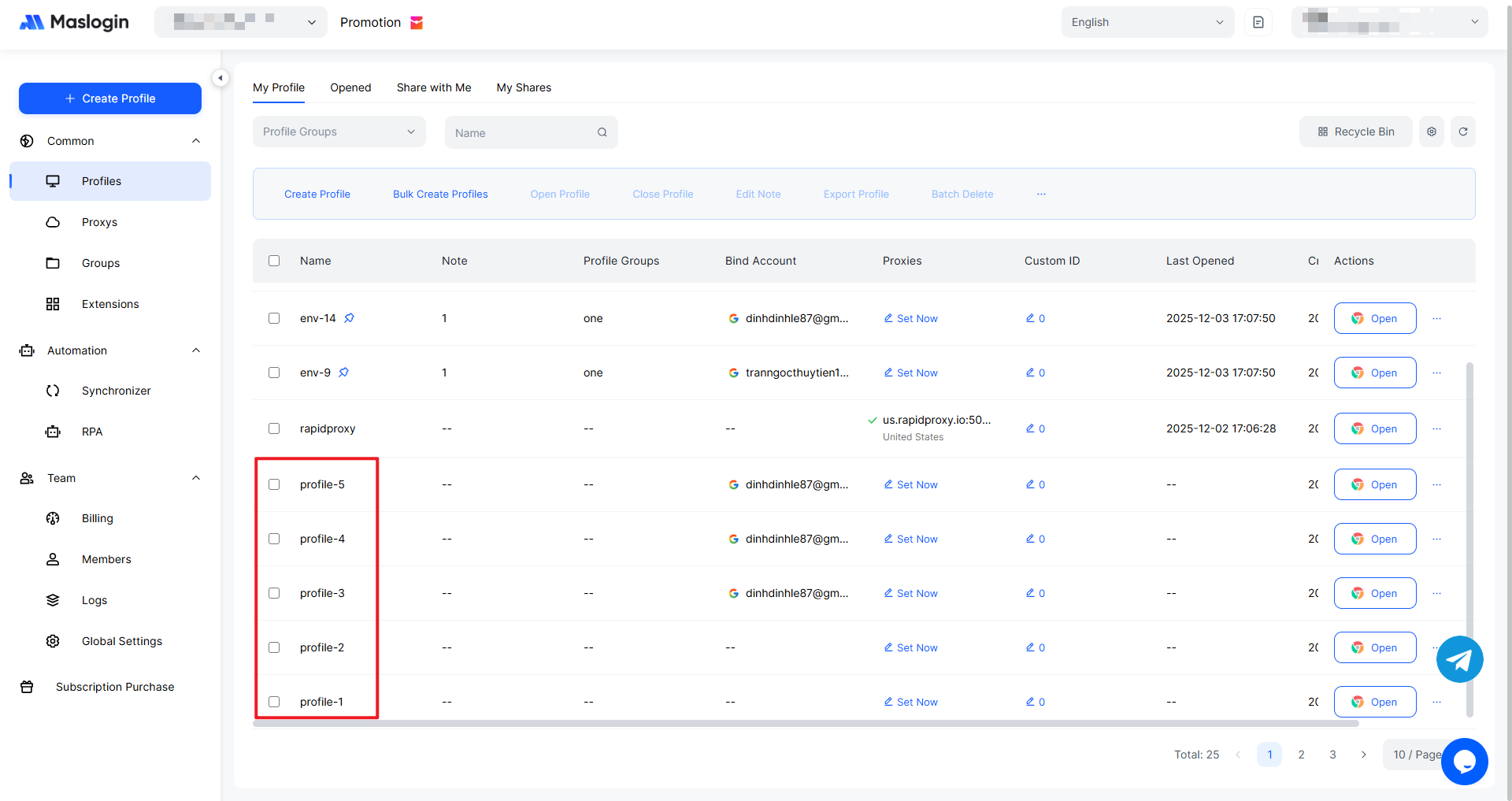Edit Custom ID pencil for rapidproxy

click(1030, 428)
